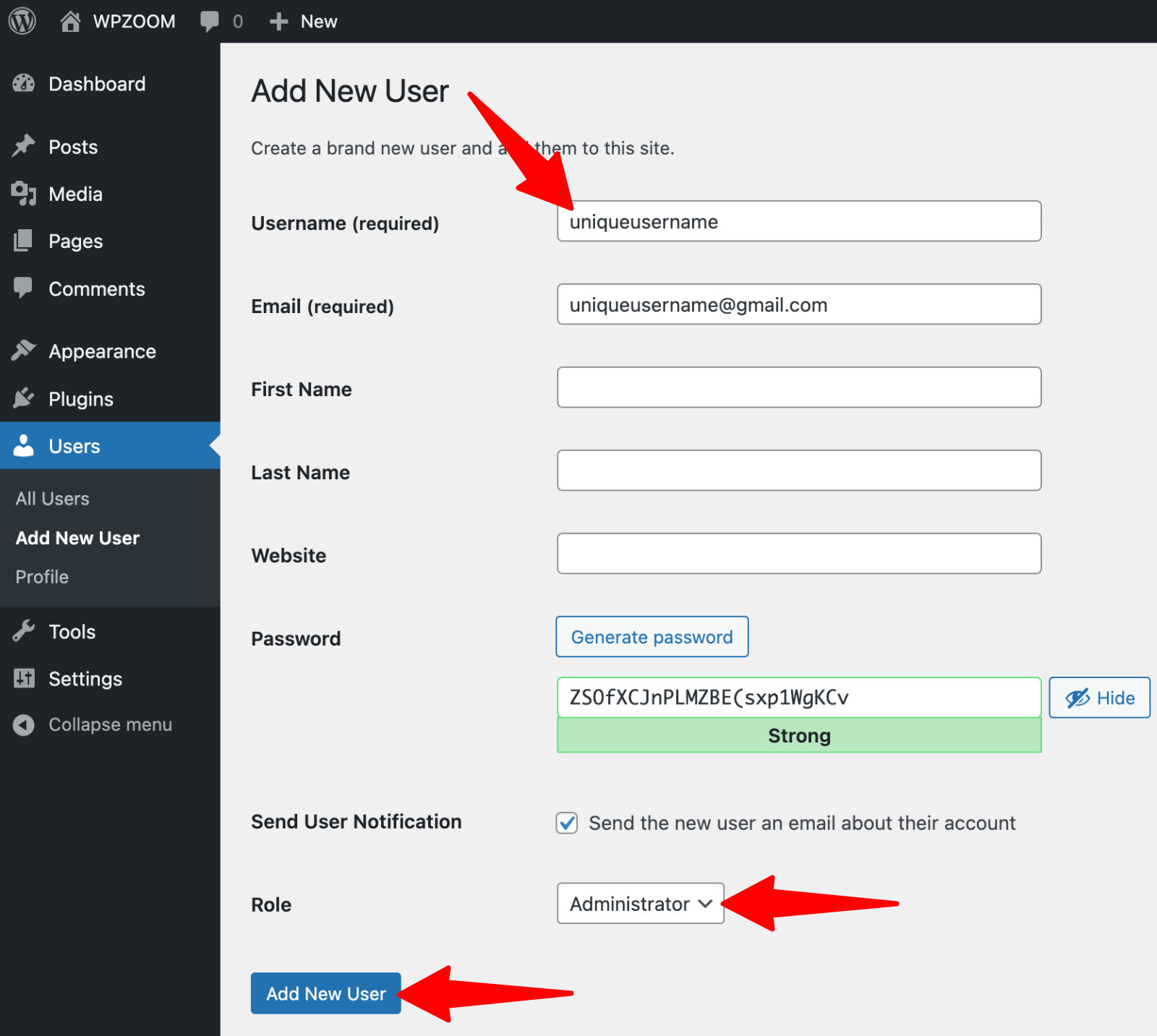Open the WPZOOM site home icon
1157x1036 pixels.
coord(70,22)
